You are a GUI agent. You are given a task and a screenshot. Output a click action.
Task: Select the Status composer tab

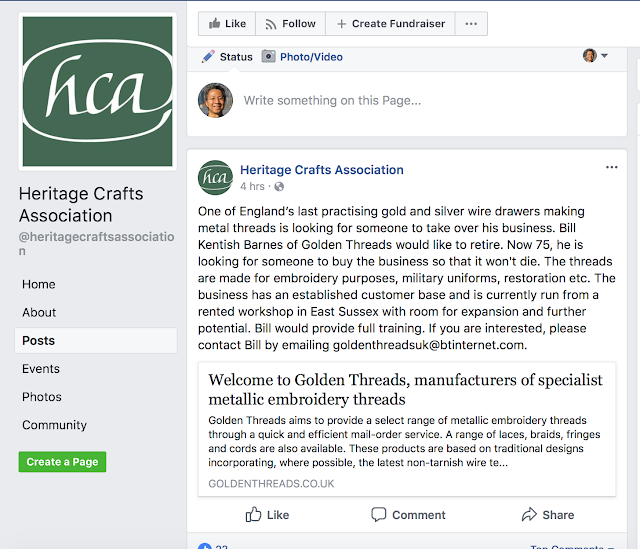point(228,57)
